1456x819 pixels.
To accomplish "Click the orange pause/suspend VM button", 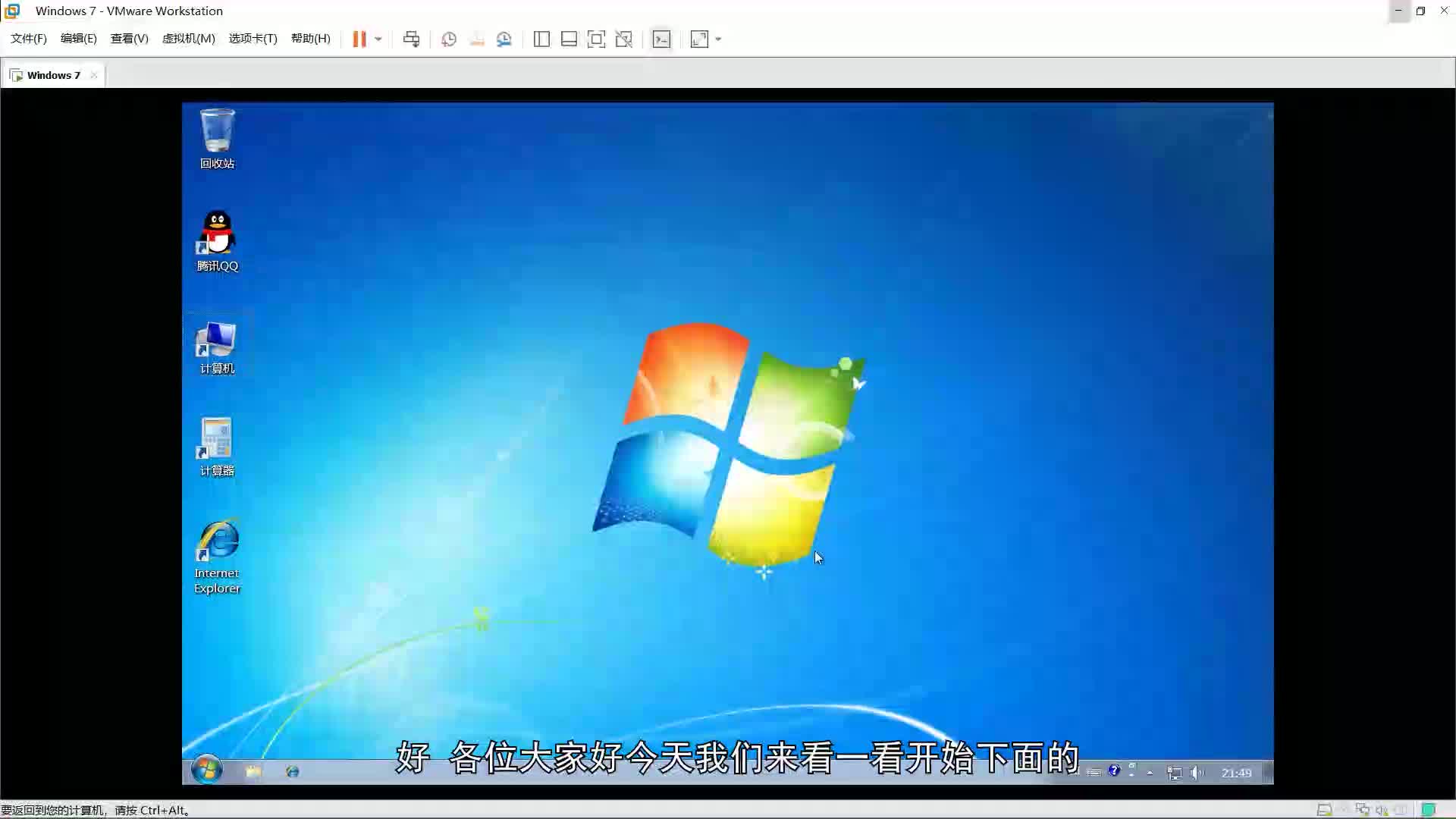I will click(x=359, y=39).
